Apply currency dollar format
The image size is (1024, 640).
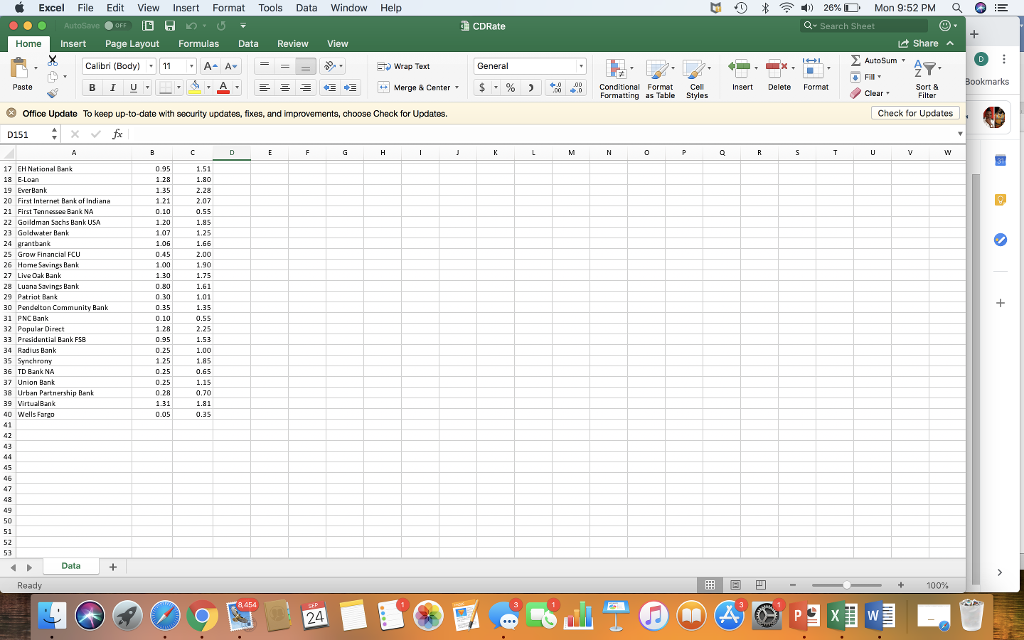(482, 88)
